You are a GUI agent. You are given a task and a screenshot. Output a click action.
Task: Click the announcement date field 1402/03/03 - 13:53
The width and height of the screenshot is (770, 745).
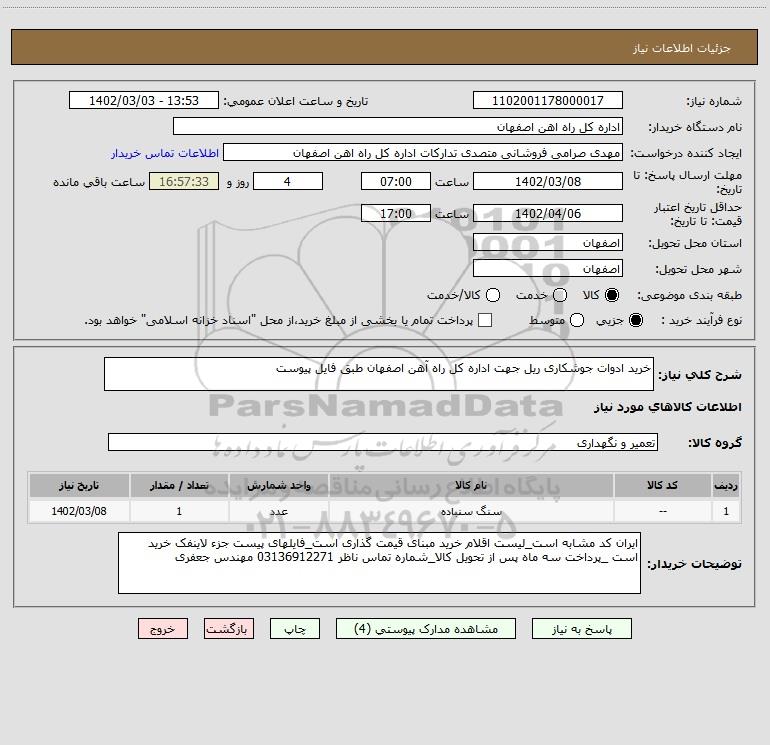point(144,101)
